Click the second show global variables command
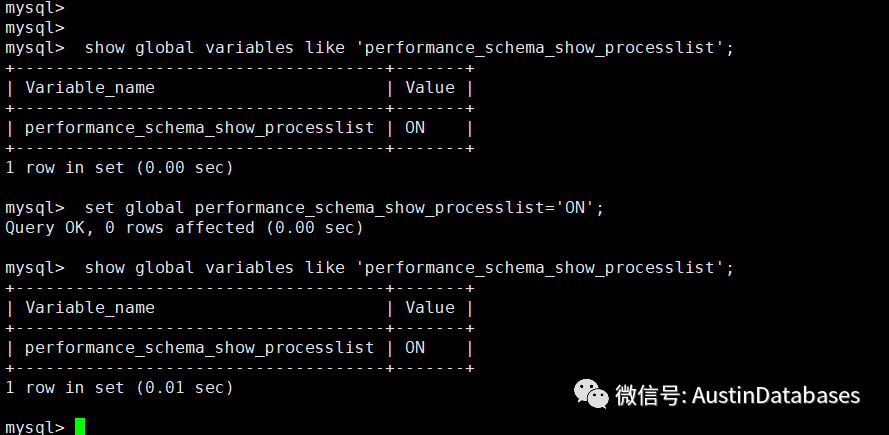 [x=409, y=268]
